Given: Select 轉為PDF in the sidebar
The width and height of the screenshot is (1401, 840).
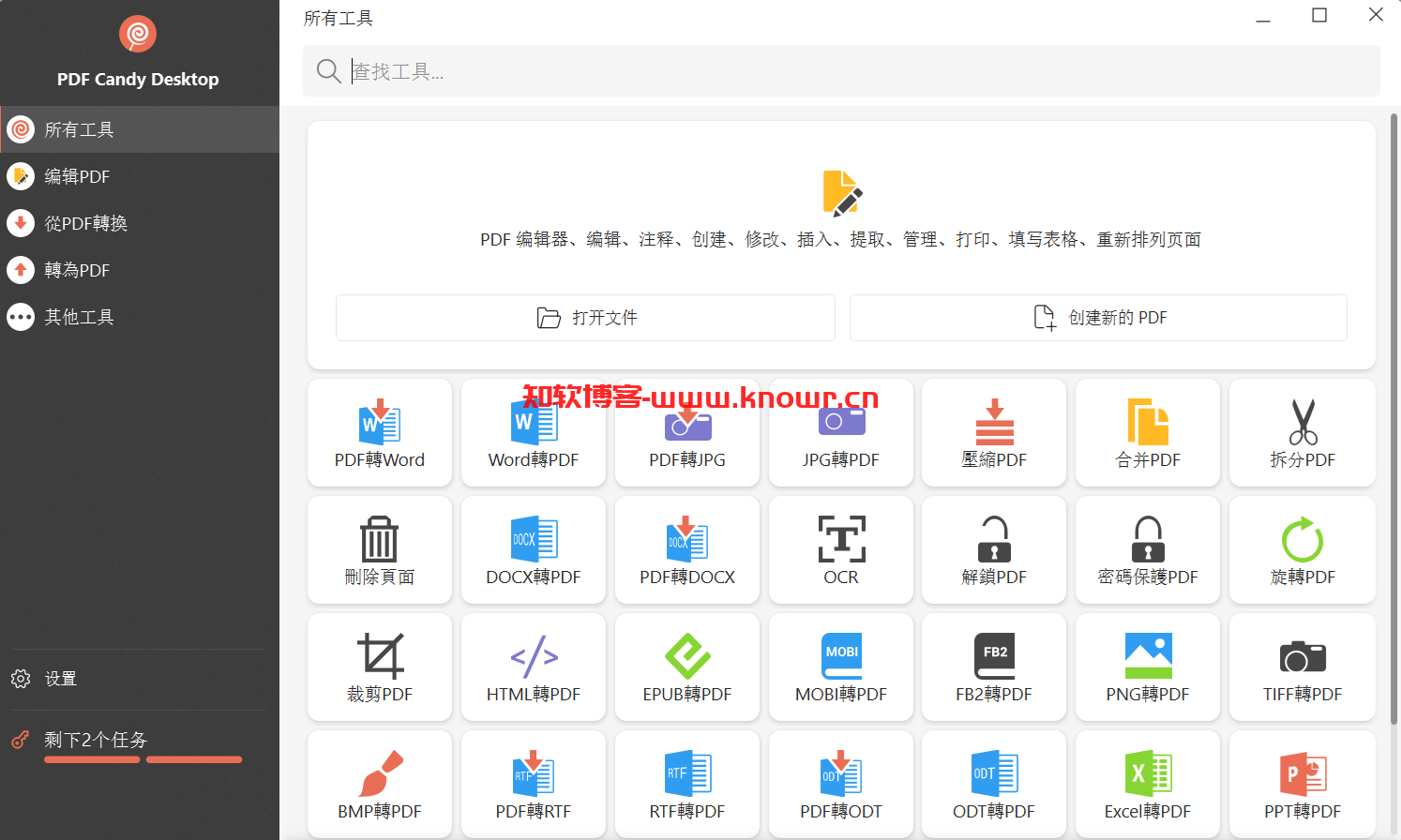Looking at the screenshot, I should pos(140,270).
